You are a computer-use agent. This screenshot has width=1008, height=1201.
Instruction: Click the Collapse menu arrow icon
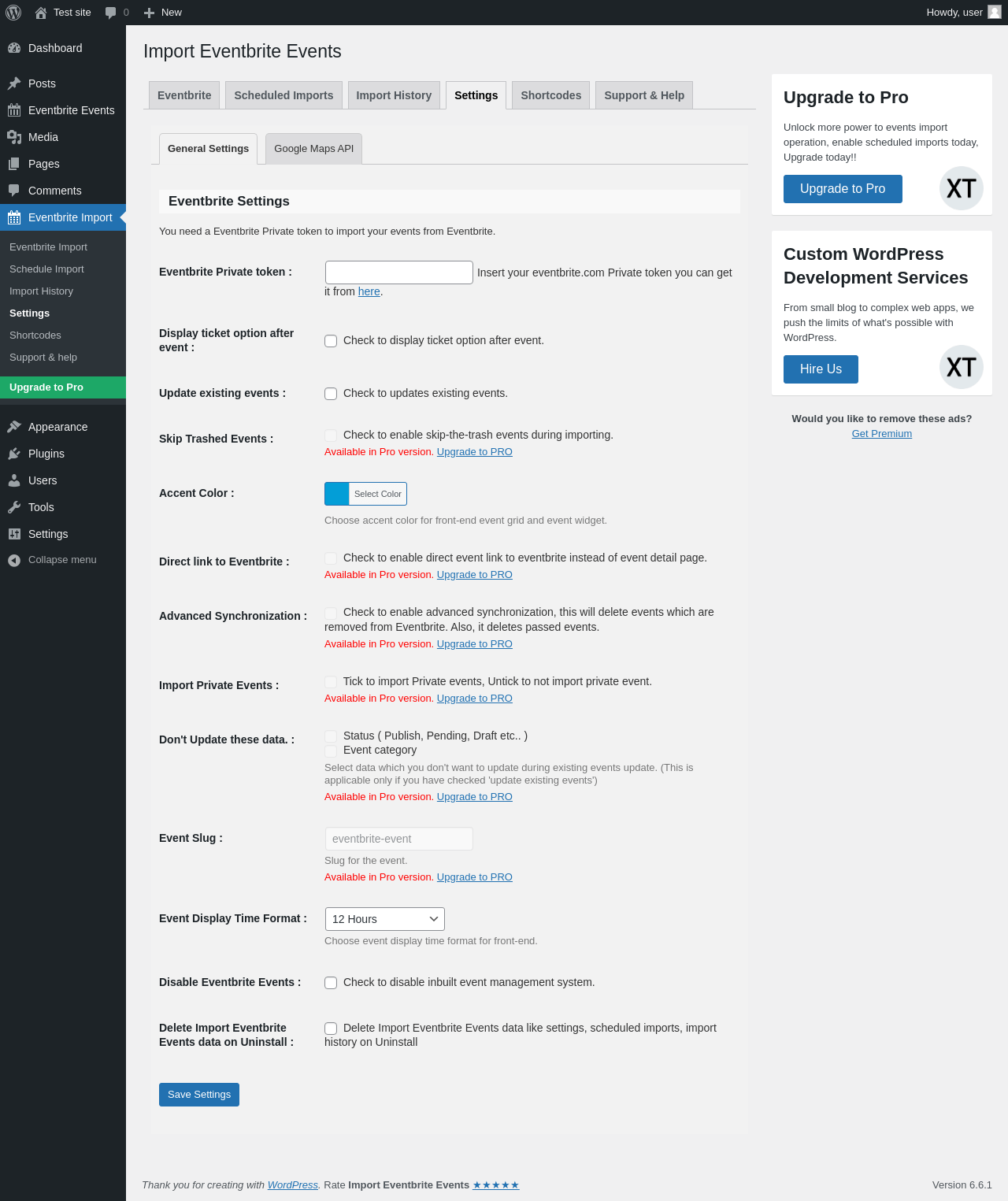[x=14, y=560]
